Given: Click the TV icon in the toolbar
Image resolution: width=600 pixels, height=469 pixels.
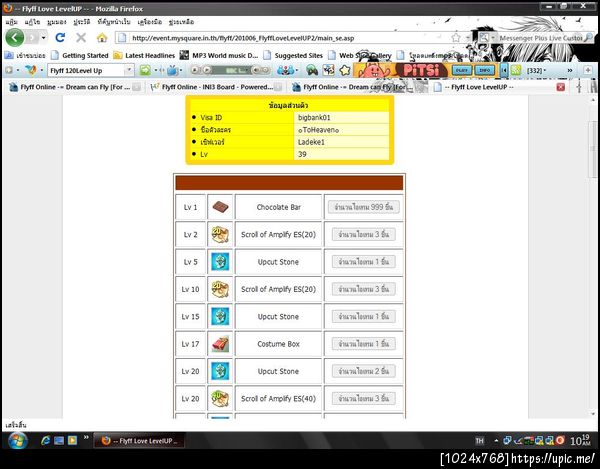Looking at the screenshot, I should [173, 70].
